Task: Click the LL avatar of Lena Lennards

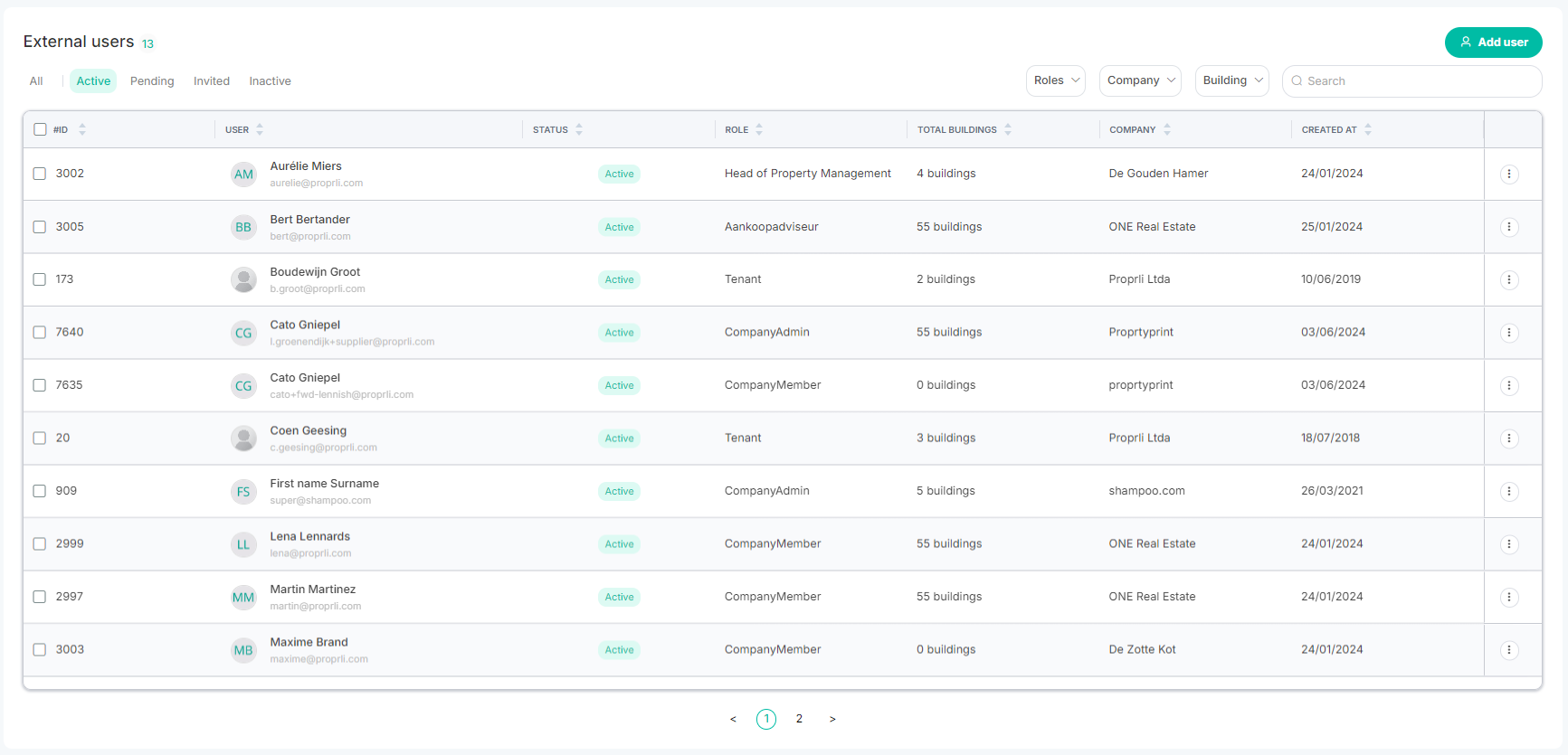Action: tap(243, 544)
